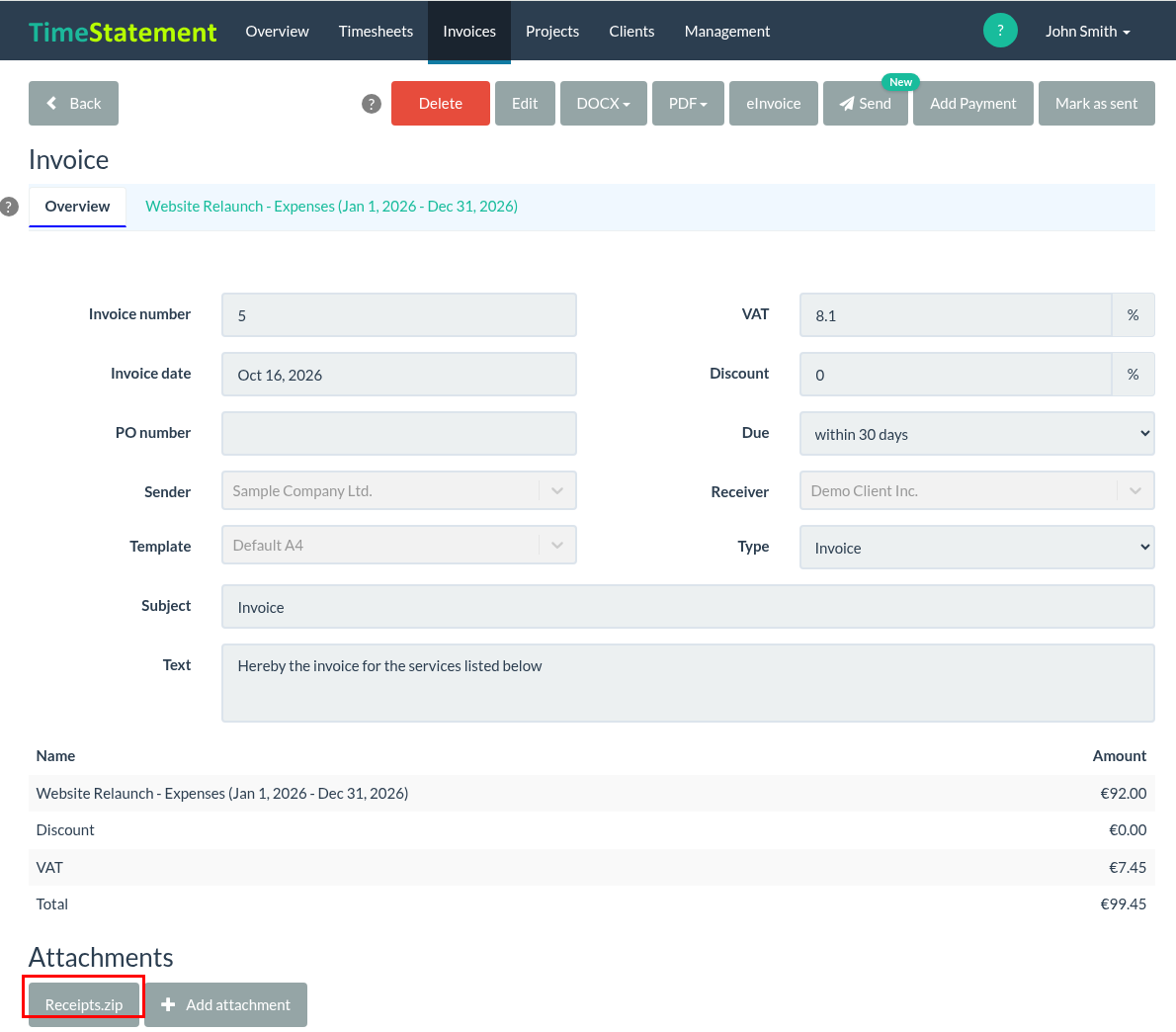Click the PO number field

tap(399, 434)
